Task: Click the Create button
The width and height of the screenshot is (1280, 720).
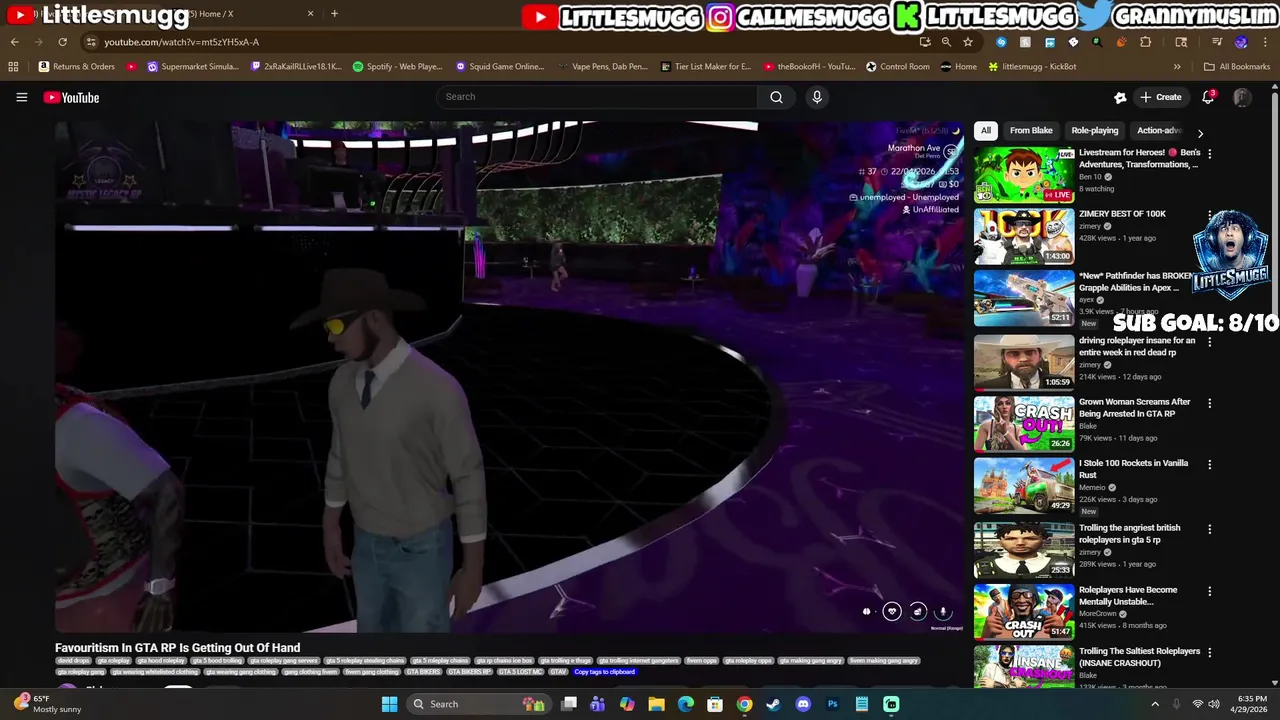Action: [1161, 97]
